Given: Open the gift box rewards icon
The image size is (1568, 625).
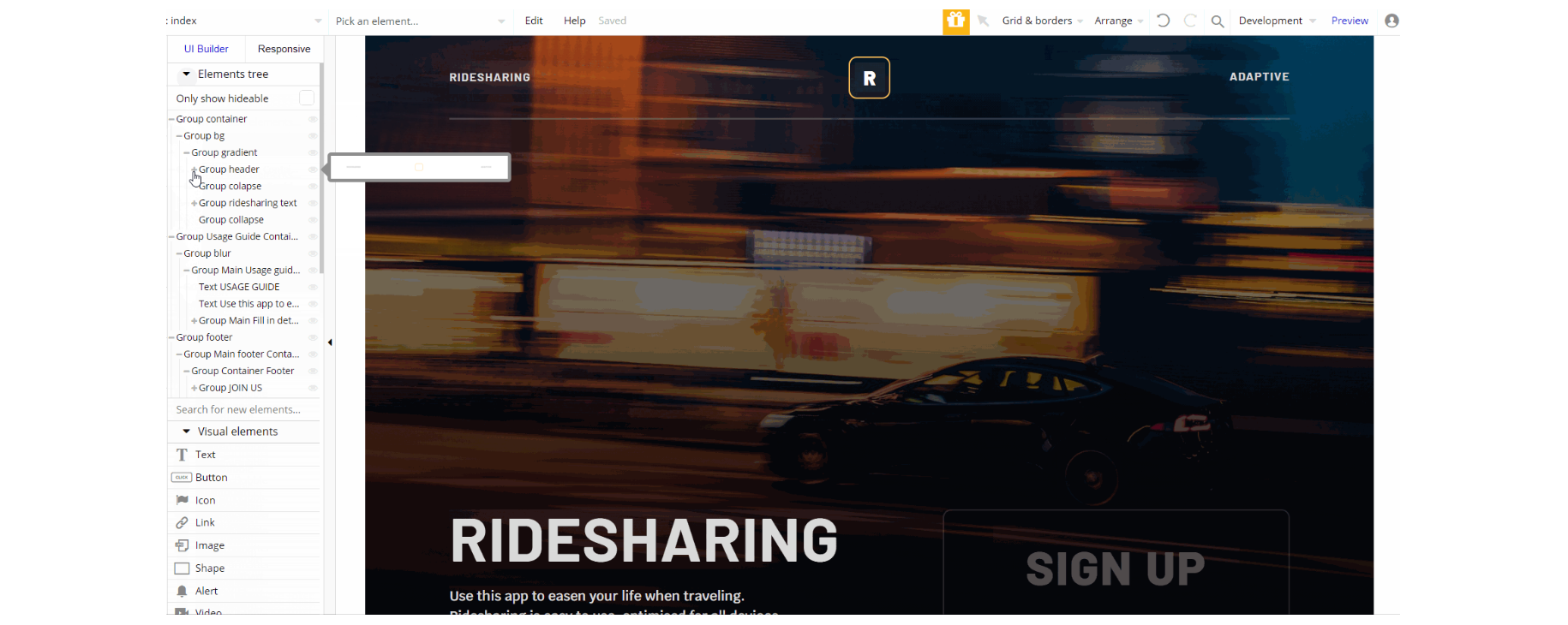Looking at the screenshot, I should click(x=955, y=21).
